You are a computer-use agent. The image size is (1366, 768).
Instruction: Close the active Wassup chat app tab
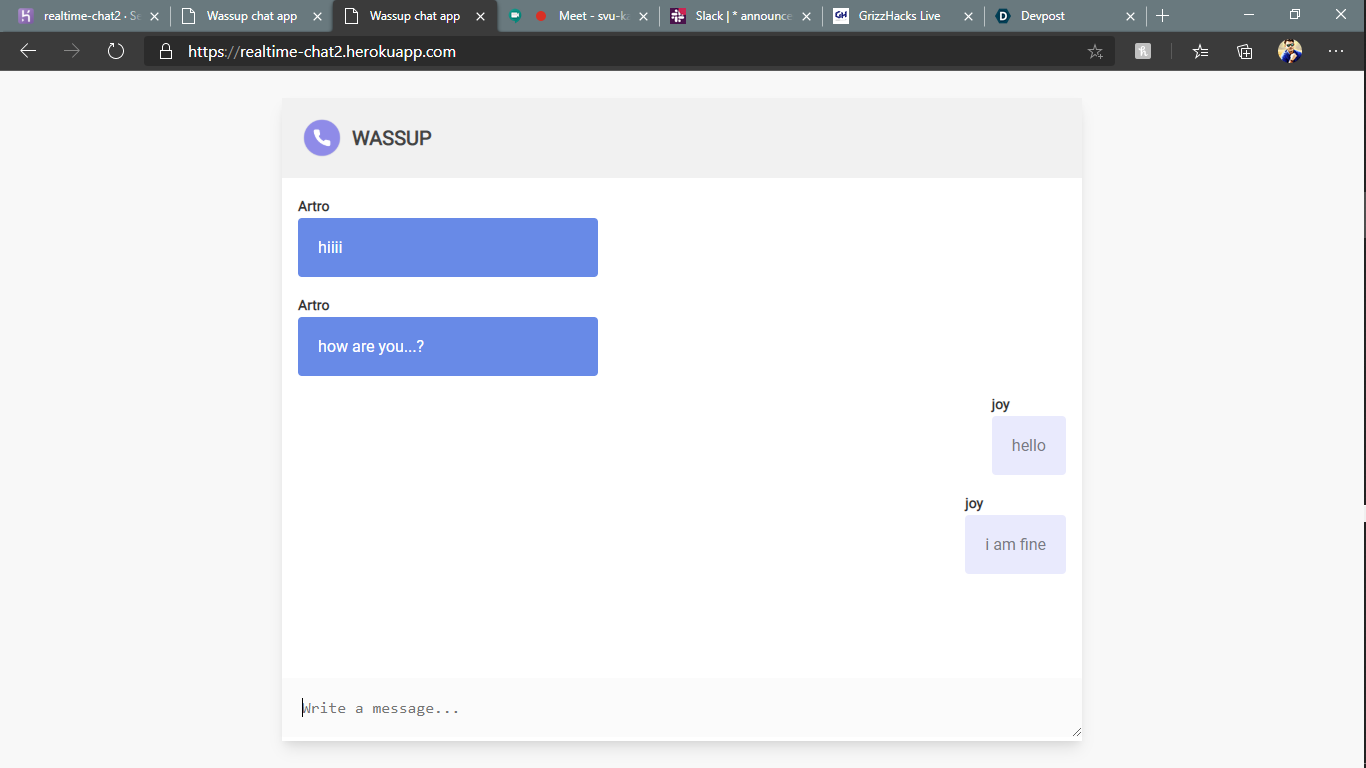[x=480, y=16]
